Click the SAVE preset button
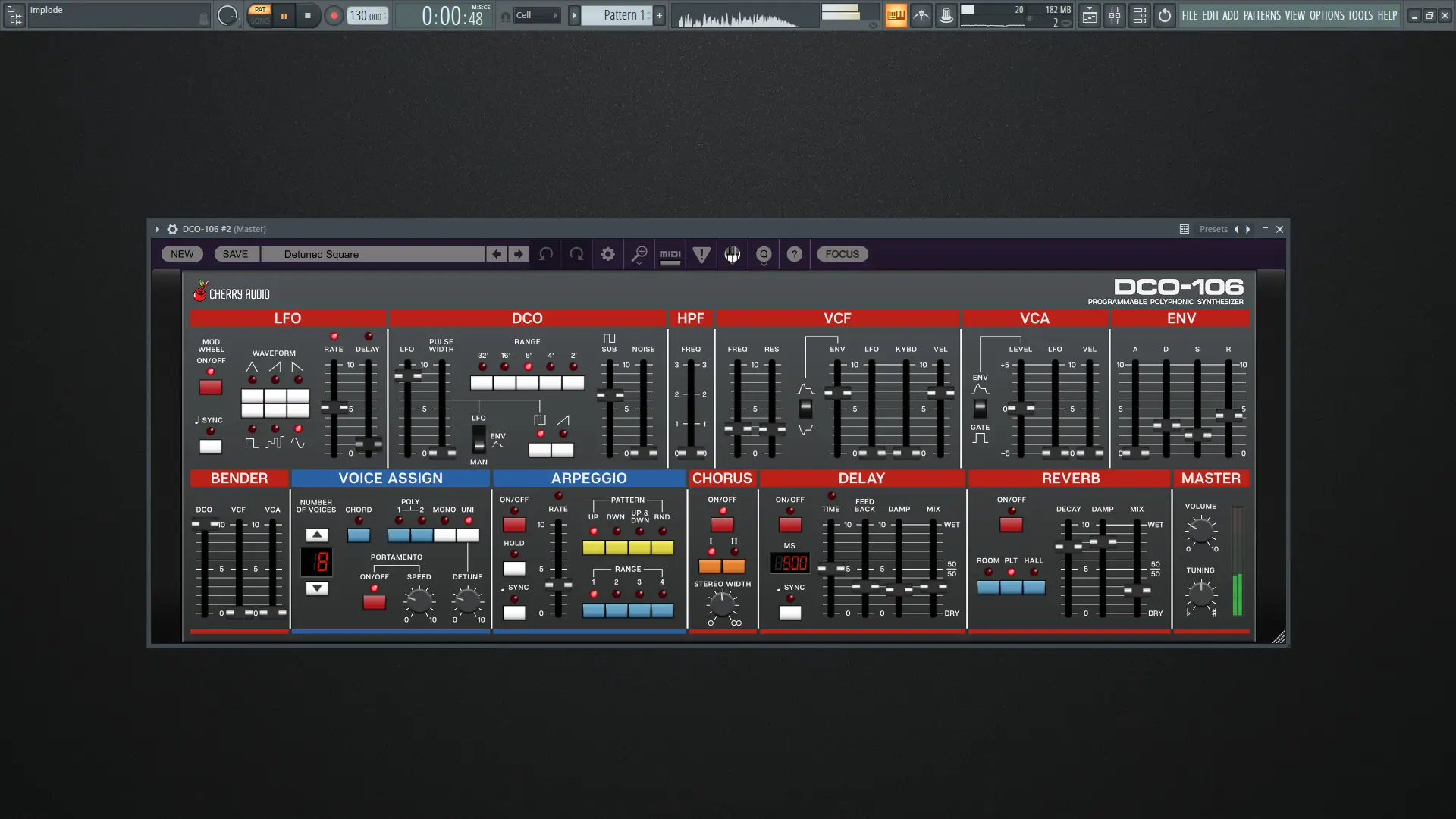 click(x=235, y=254)
